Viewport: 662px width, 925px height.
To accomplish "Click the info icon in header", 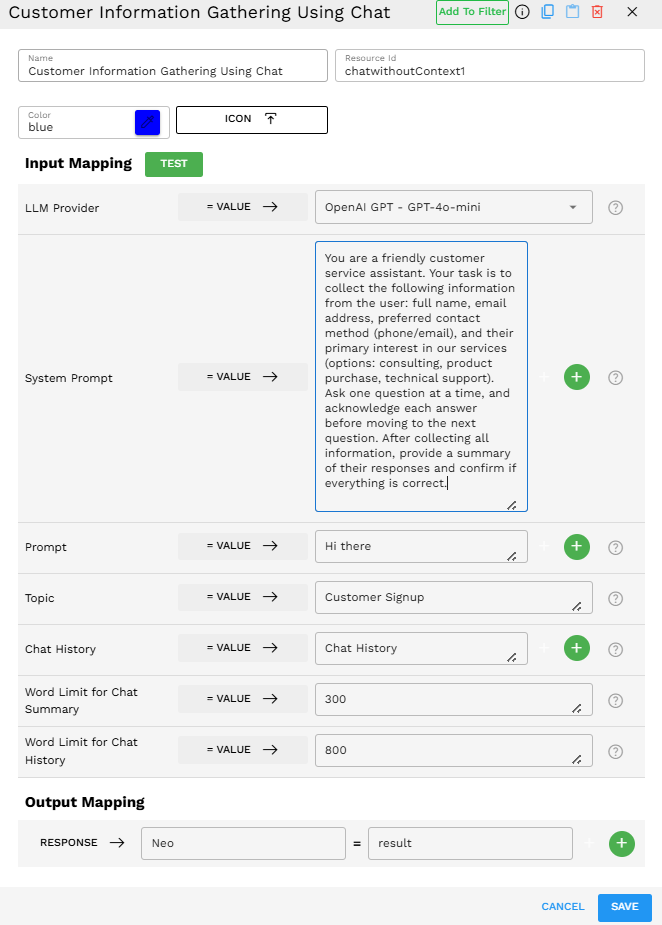I will tap(522, 12).
